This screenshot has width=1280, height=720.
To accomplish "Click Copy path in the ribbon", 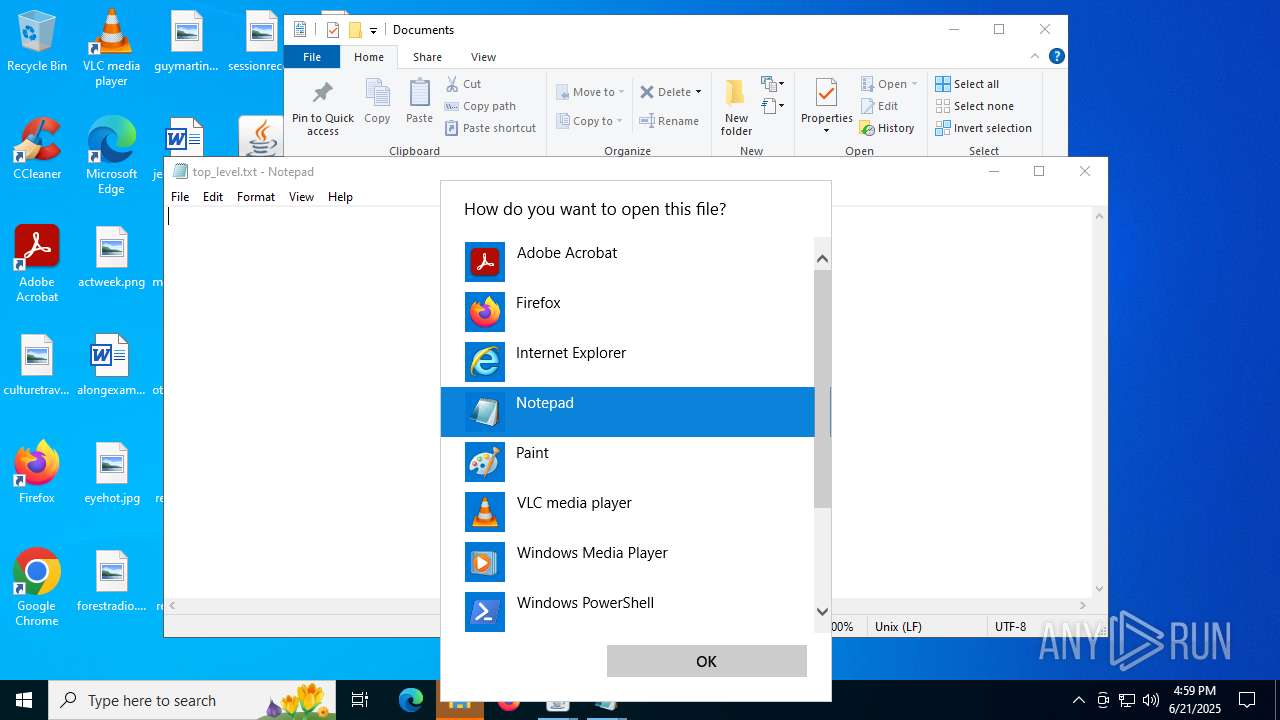I will click(x=480, y=106).
